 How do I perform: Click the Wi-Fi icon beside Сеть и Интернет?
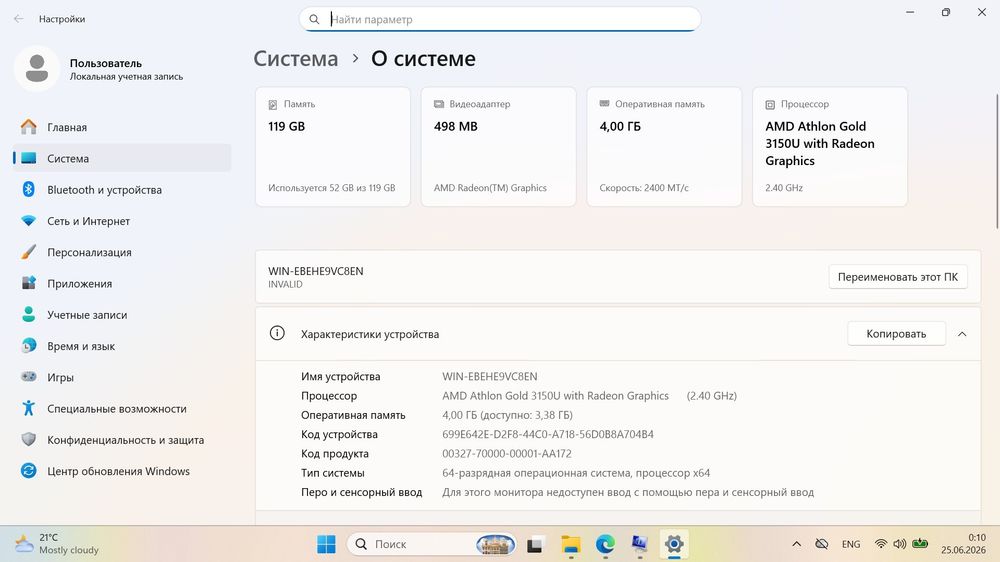(29, 221)
